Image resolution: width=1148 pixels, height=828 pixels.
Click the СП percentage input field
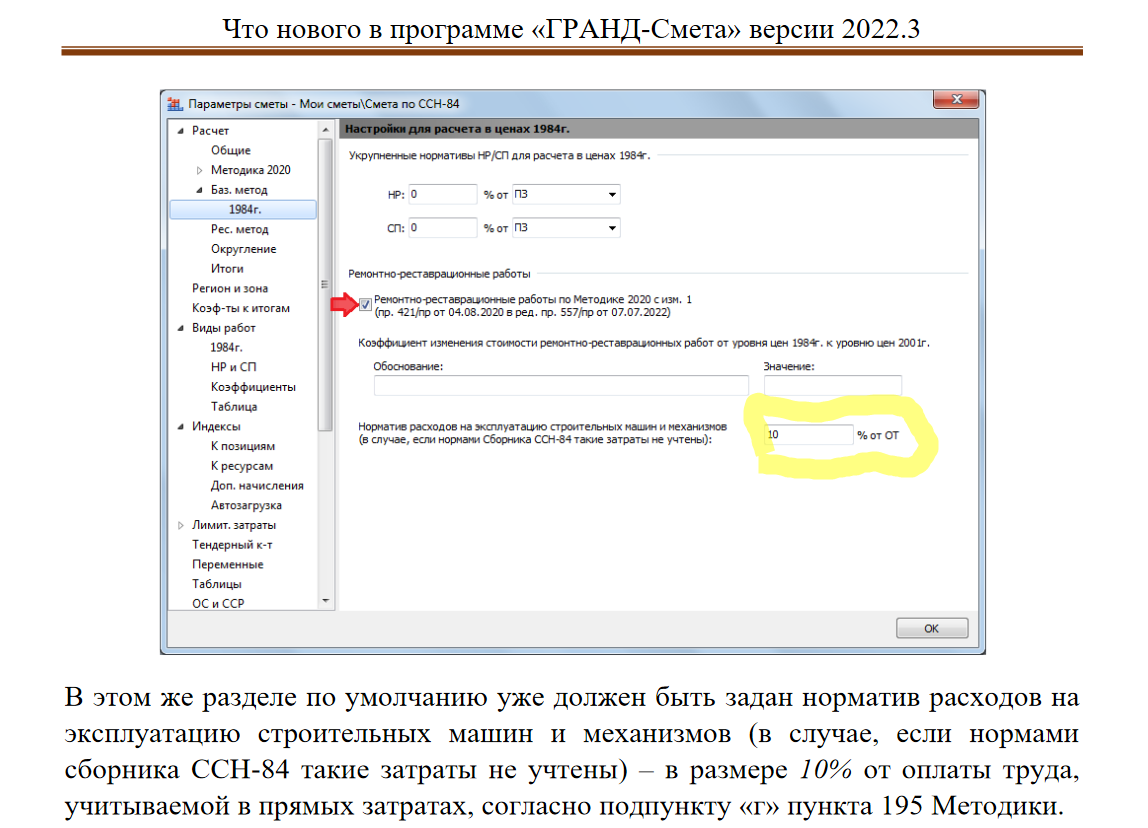point(443,228)
